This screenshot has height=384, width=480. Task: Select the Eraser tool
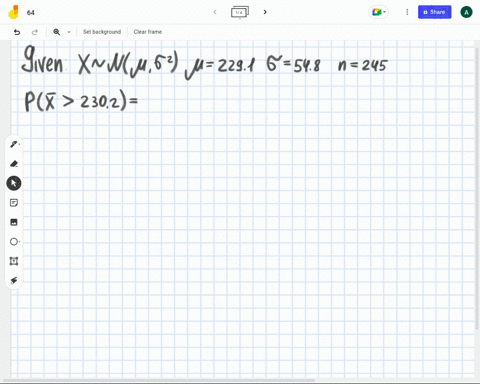14,164
